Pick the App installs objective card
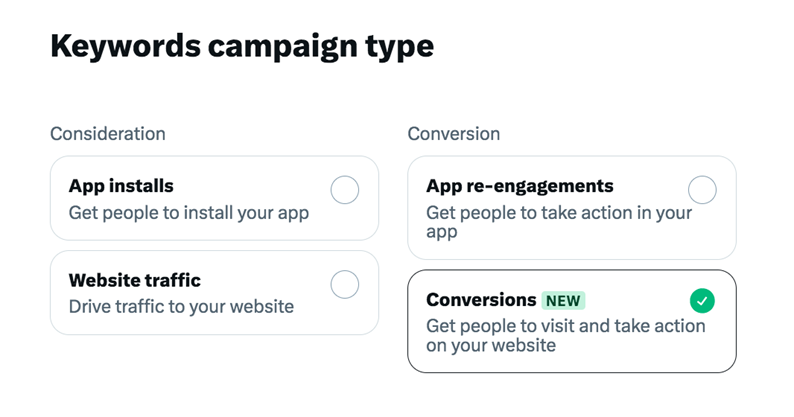Viewport: 794px width, 417px height. (x=214, y=199)
